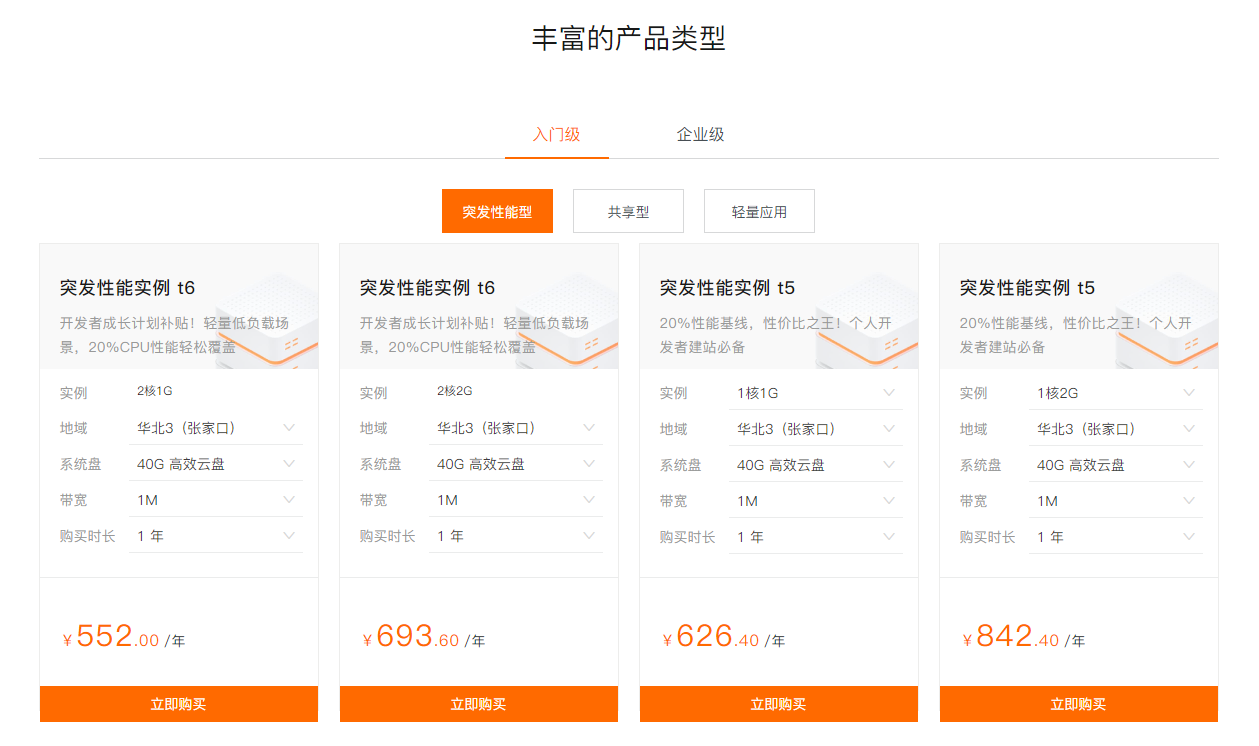
Task: Open 带宽 dropdown in the 1核2G t5 card
Action: (x=1116, y=501)
